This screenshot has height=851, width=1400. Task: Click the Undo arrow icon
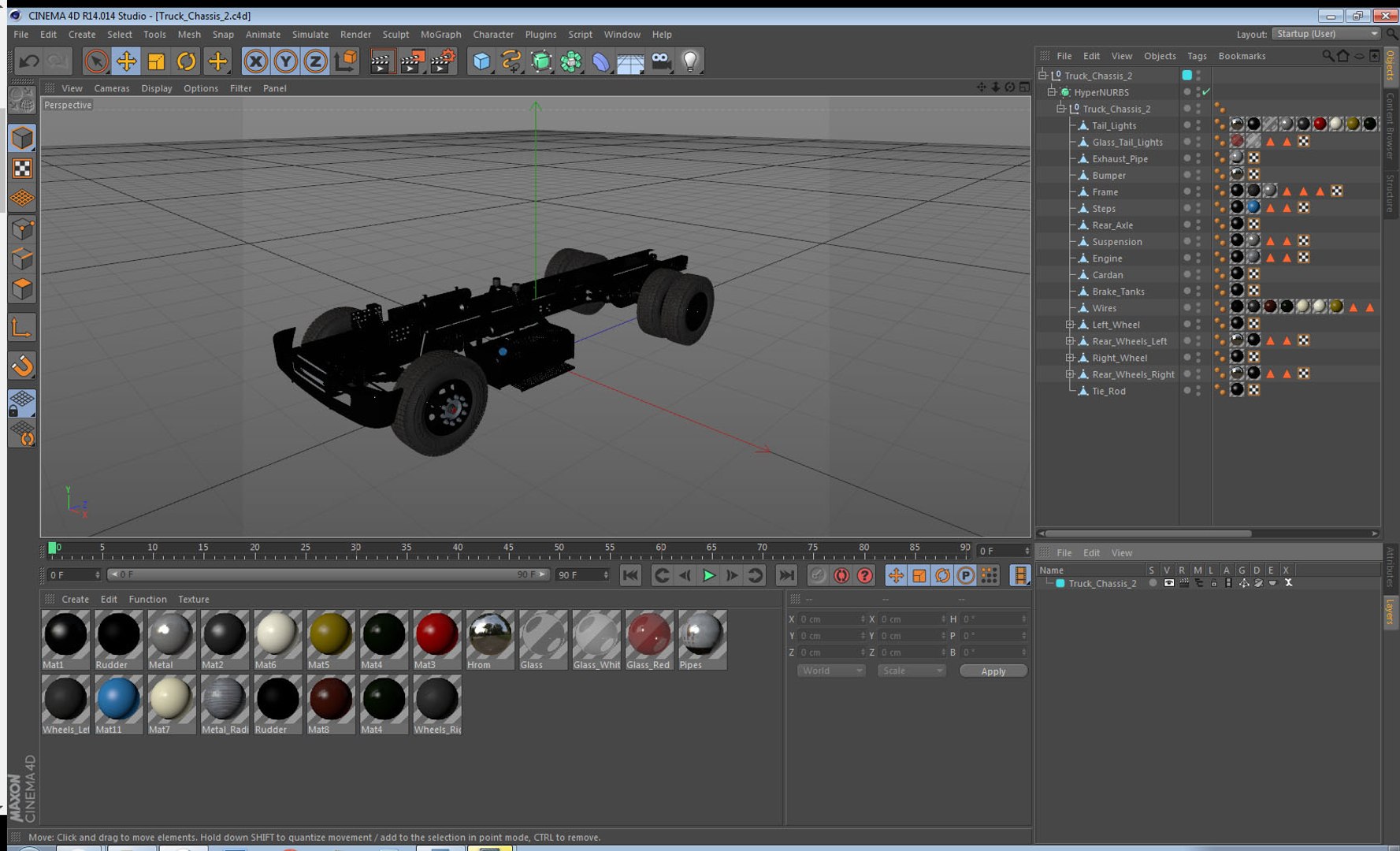tap(29, 61)
